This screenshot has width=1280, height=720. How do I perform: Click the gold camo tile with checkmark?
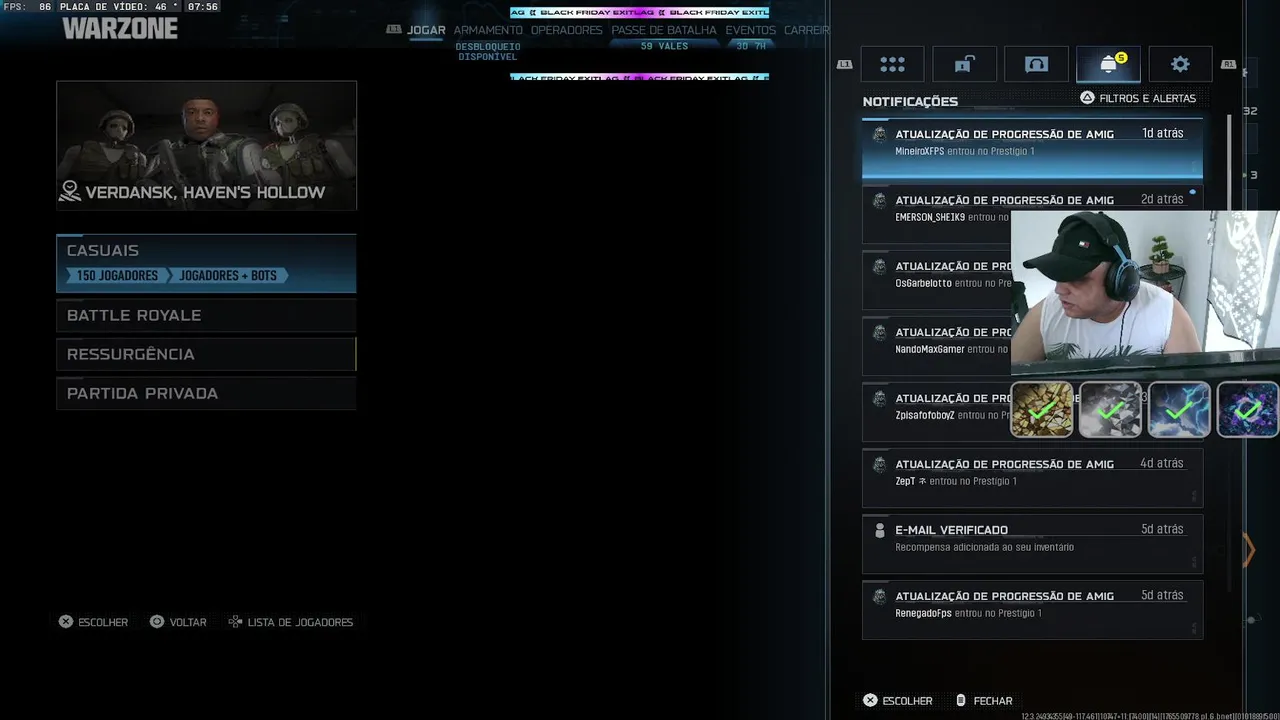coord(1042,410)
